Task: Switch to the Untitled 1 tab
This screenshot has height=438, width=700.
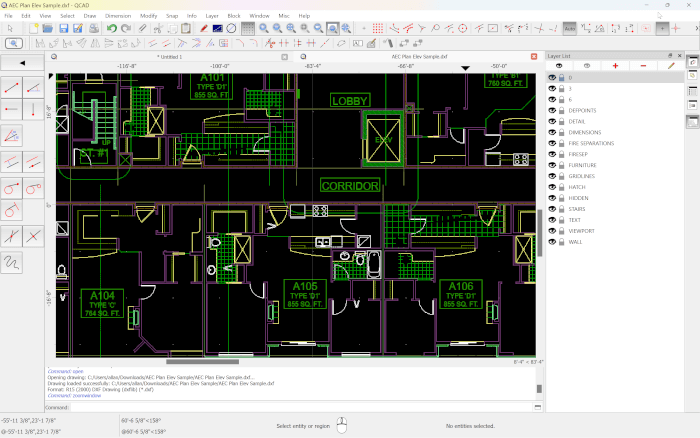Action: (x=170, y=57)
